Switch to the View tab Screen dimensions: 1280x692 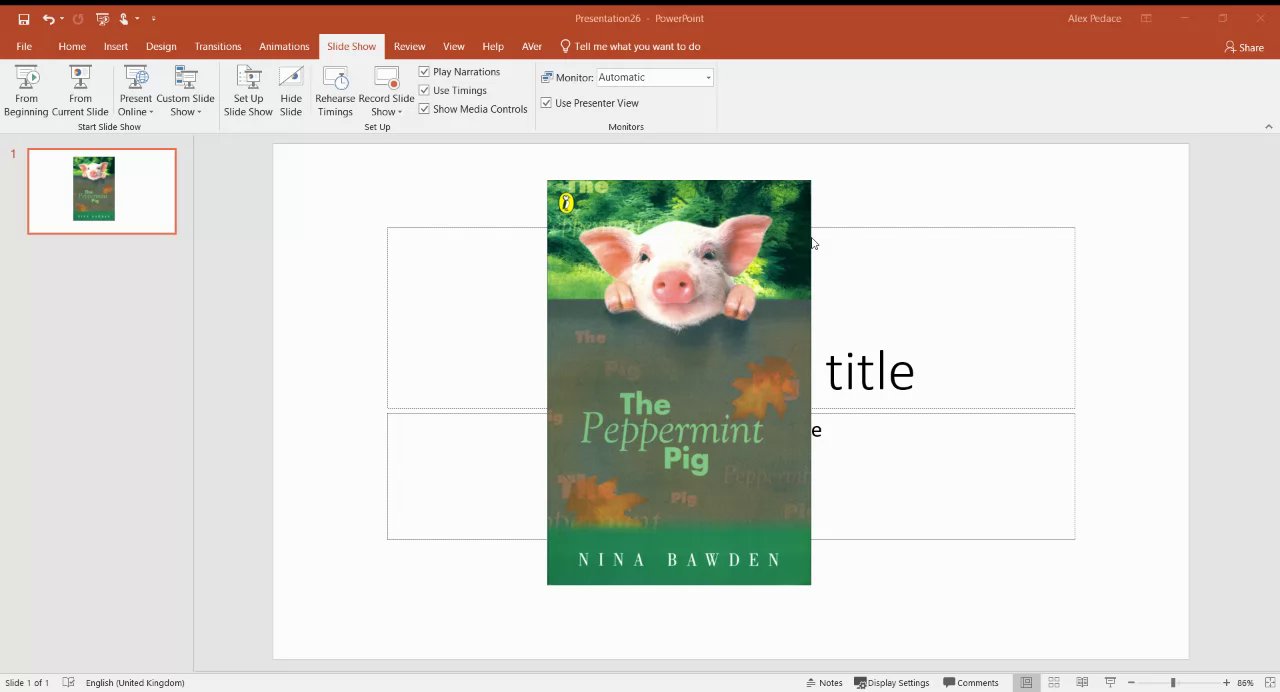tap(454, 46)
